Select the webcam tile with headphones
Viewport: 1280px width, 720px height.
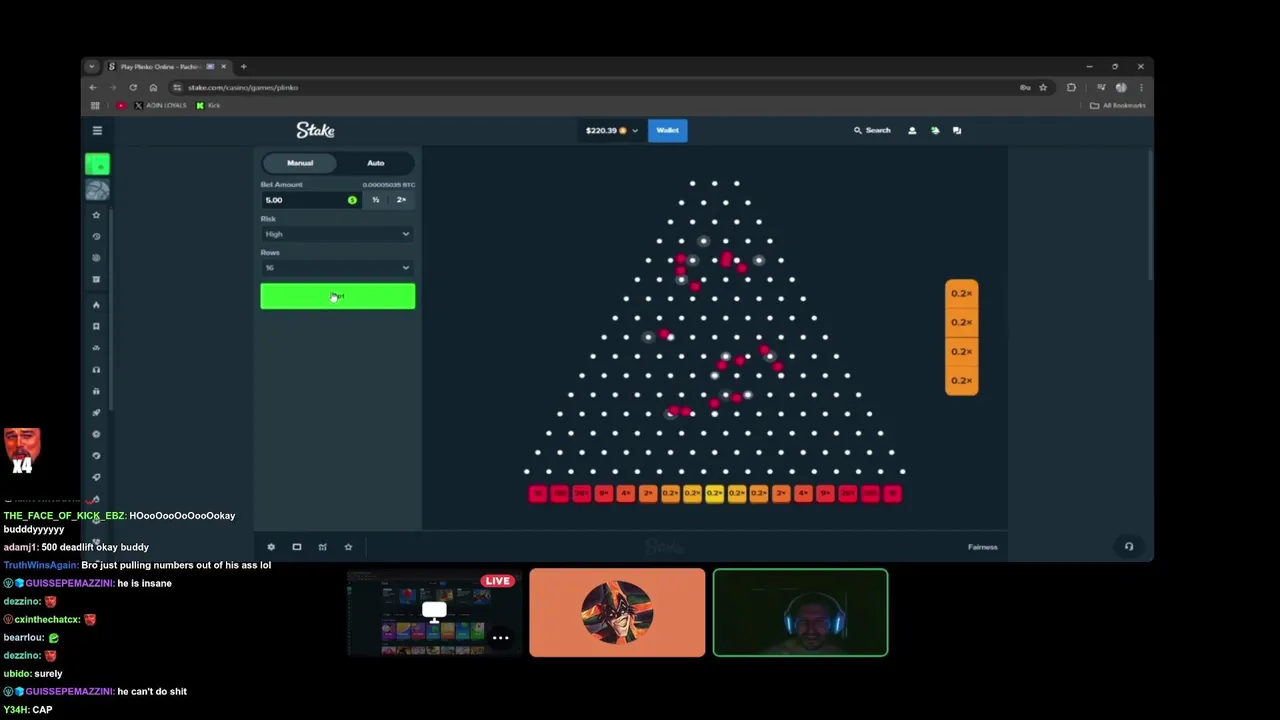[800, 613]
